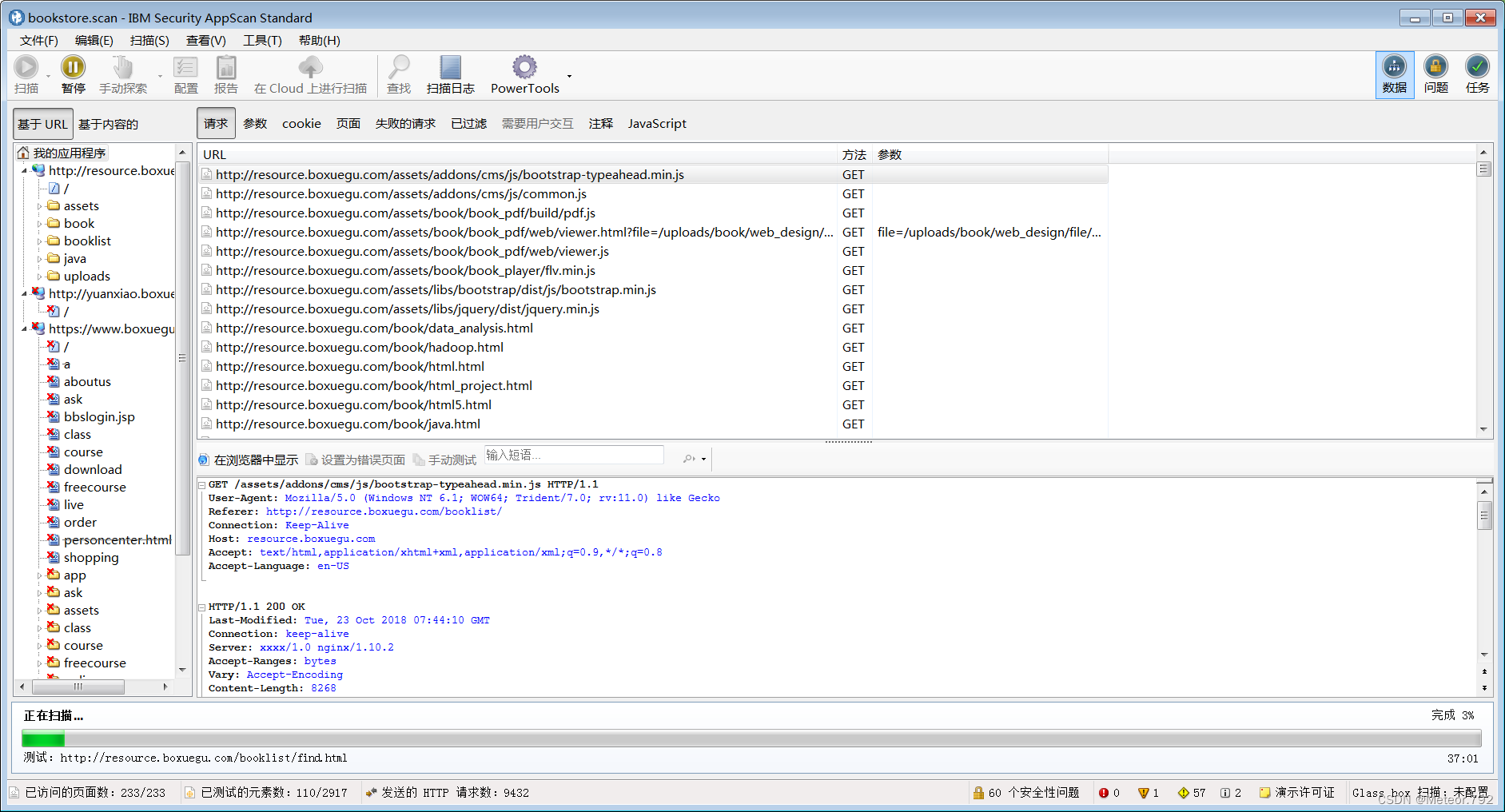Image resolution: width=1505 pixels, height=812 pixels.
Task: Open the Configuration (配置) icon
Action: (x=185, y=67)
